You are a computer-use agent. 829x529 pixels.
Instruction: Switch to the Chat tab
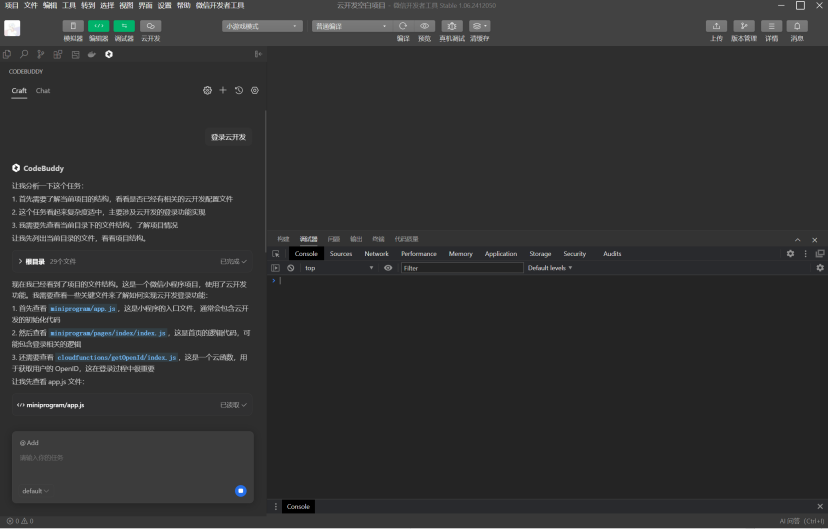click(43, 90)
